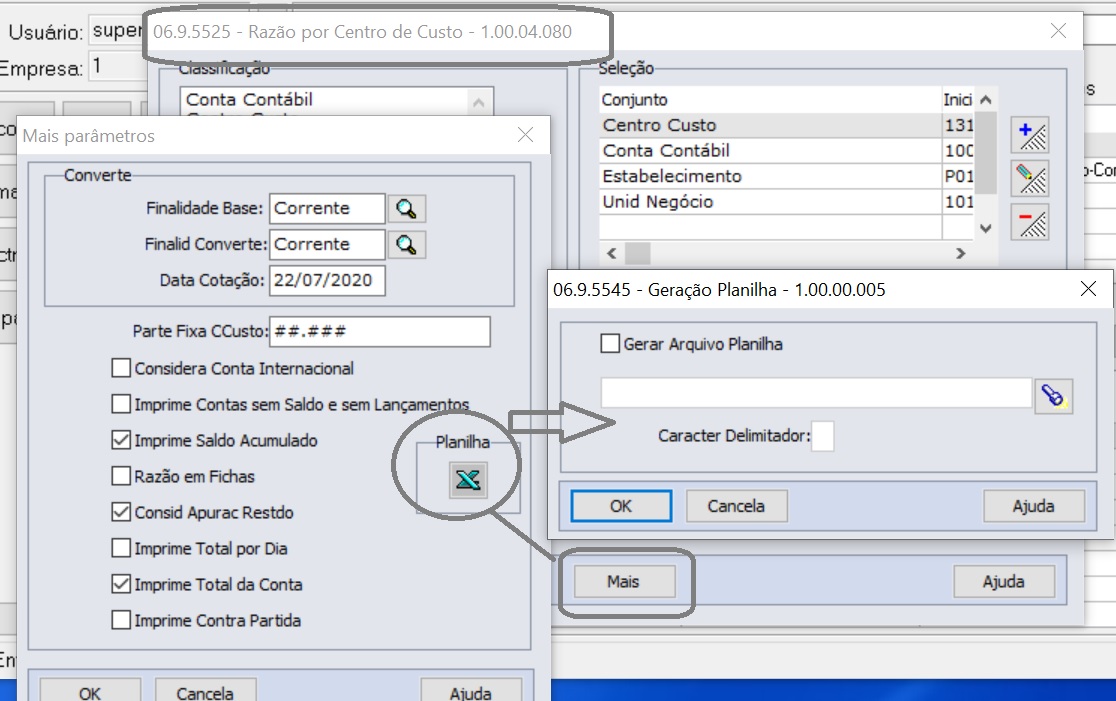Click the Empresa input field
Screen dimensions: 1116x701
click(x=117, y=66)
